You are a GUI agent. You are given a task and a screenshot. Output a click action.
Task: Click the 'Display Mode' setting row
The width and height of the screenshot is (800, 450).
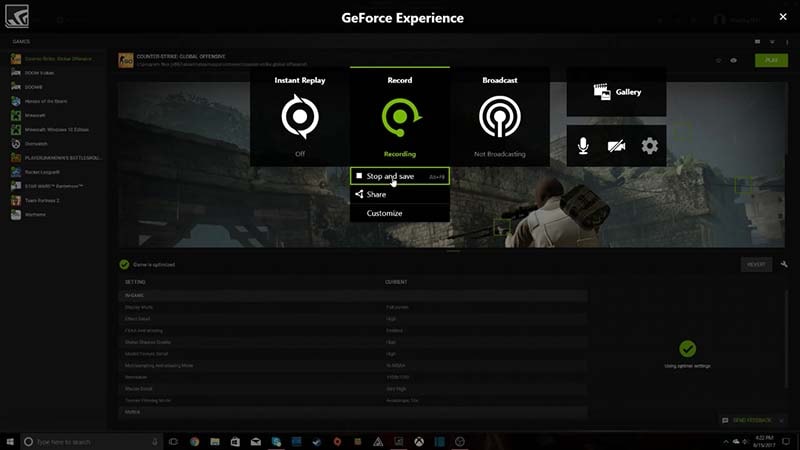point(353,307)
